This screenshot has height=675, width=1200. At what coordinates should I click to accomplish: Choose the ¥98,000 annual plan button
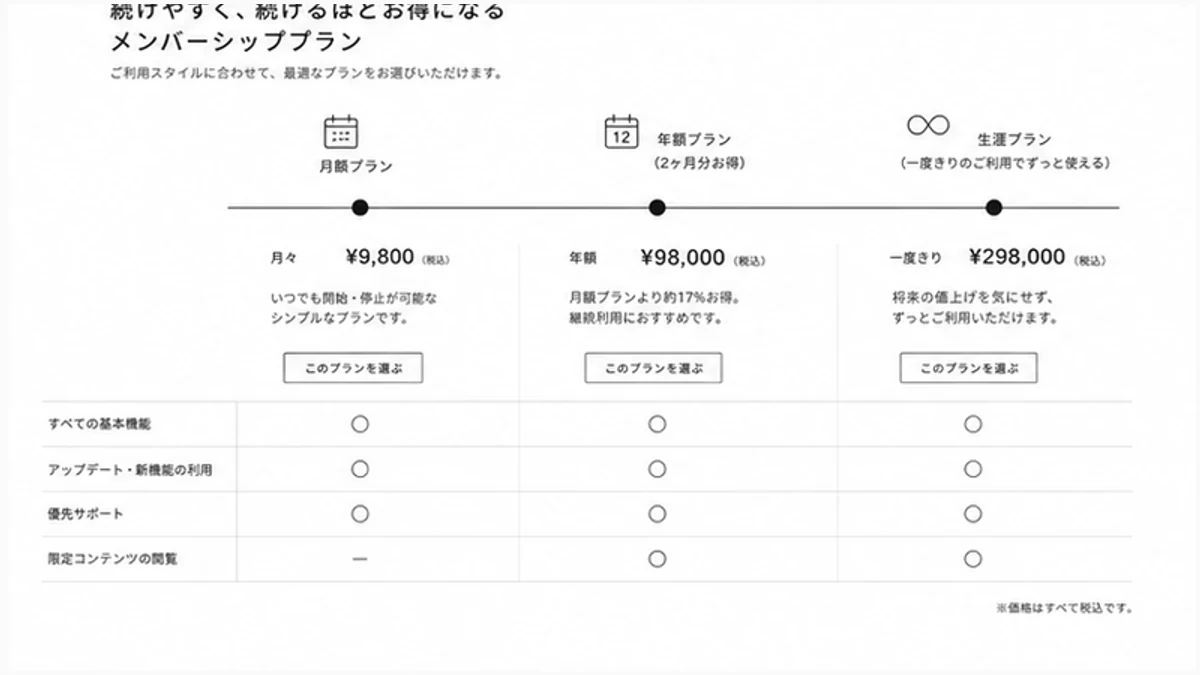[x=653, y=368]
